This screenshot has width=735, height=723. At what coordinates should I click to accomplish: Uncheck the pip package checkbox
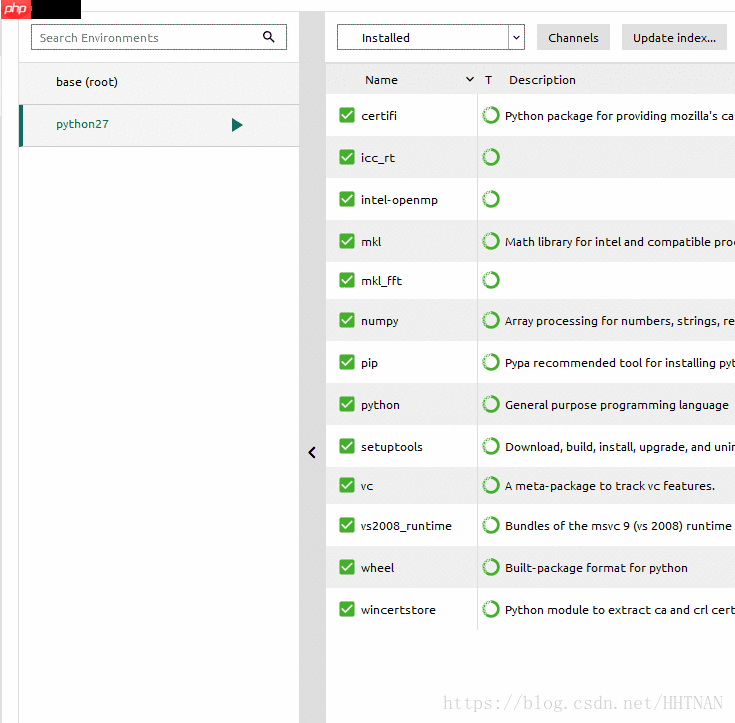tap(347, 363)
